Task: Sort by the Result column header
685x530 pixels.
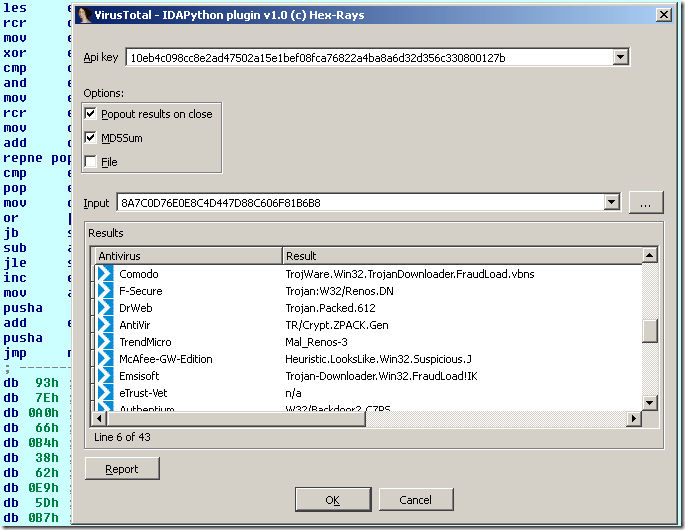Action: (x=462, y=256)
